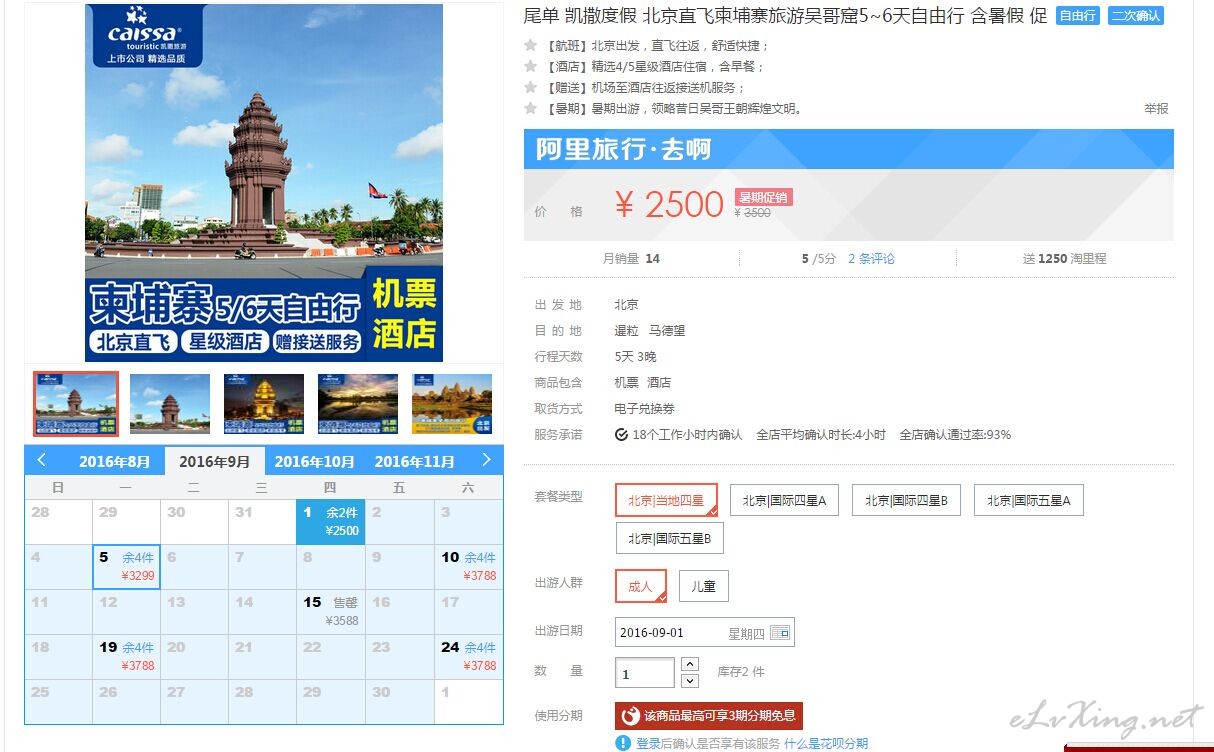1214x752 pixels.
Task: Pick the 北京|国际四星B package option
Action: [x=906, y=500]
